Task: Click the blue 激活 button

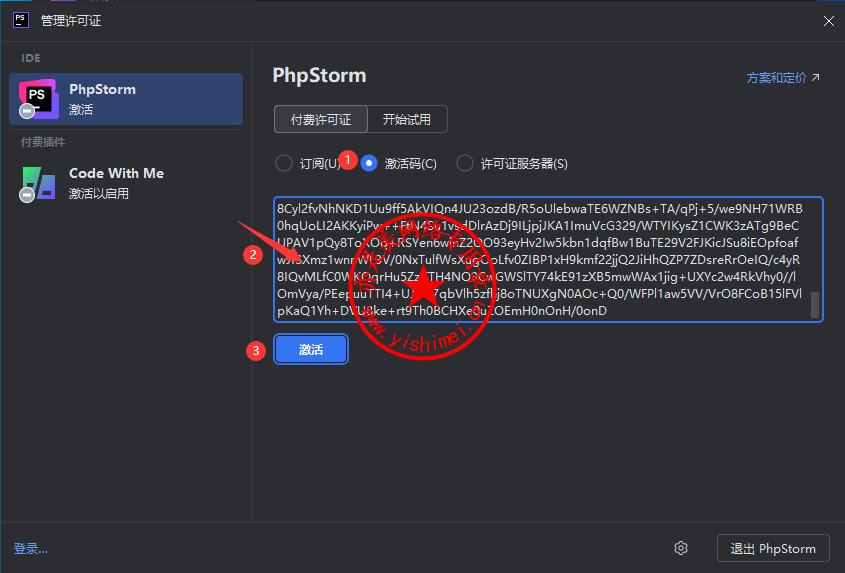Action: click(x=311, y=349)
